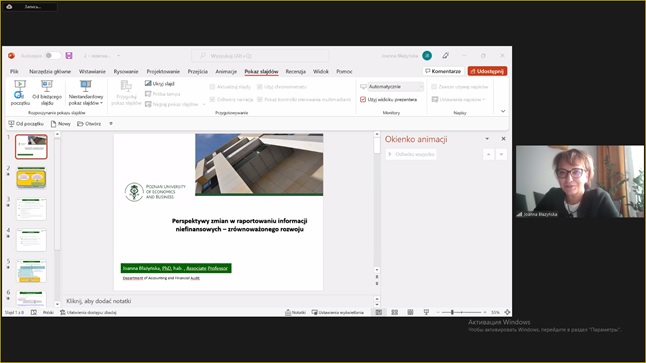Switch to Rysowanie tab
646x363 pixels.
pos(126,71)
